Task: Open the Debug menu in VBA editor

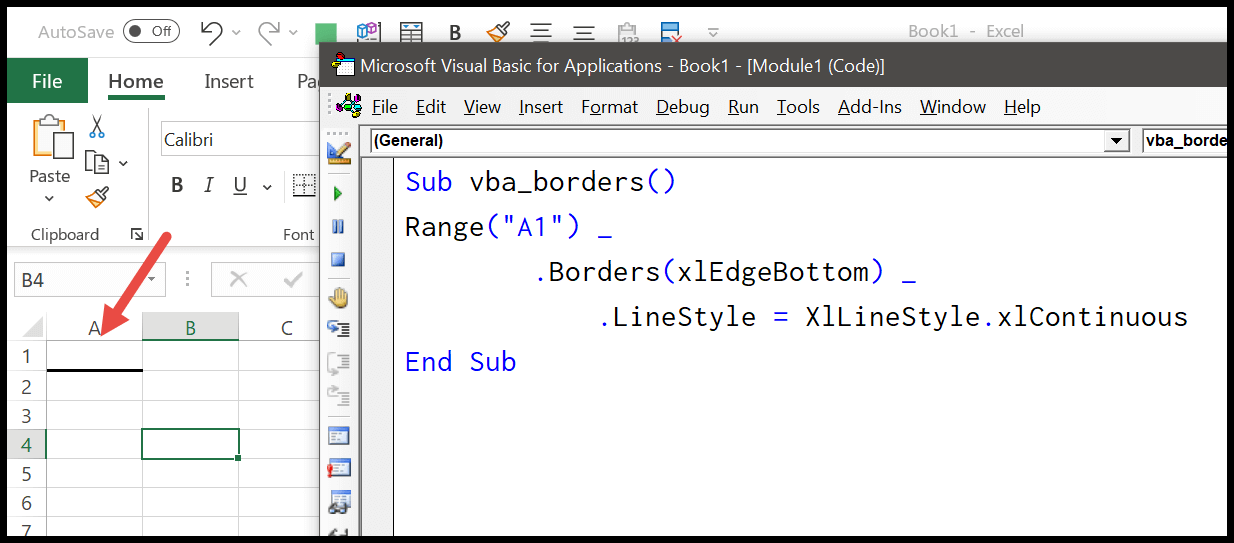Action: 683,107
